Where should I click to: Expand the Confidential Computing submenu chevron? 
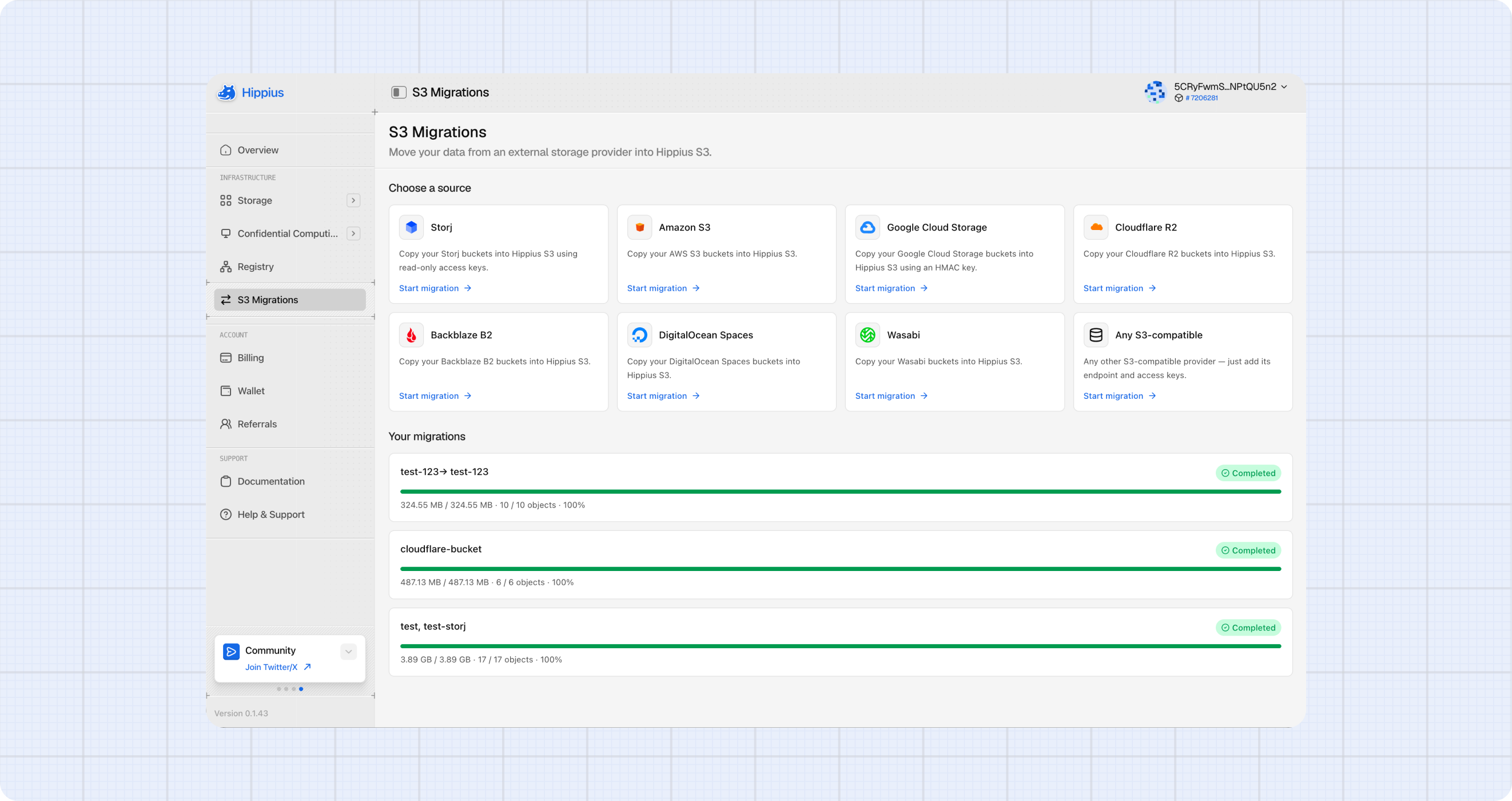[353, 234]
